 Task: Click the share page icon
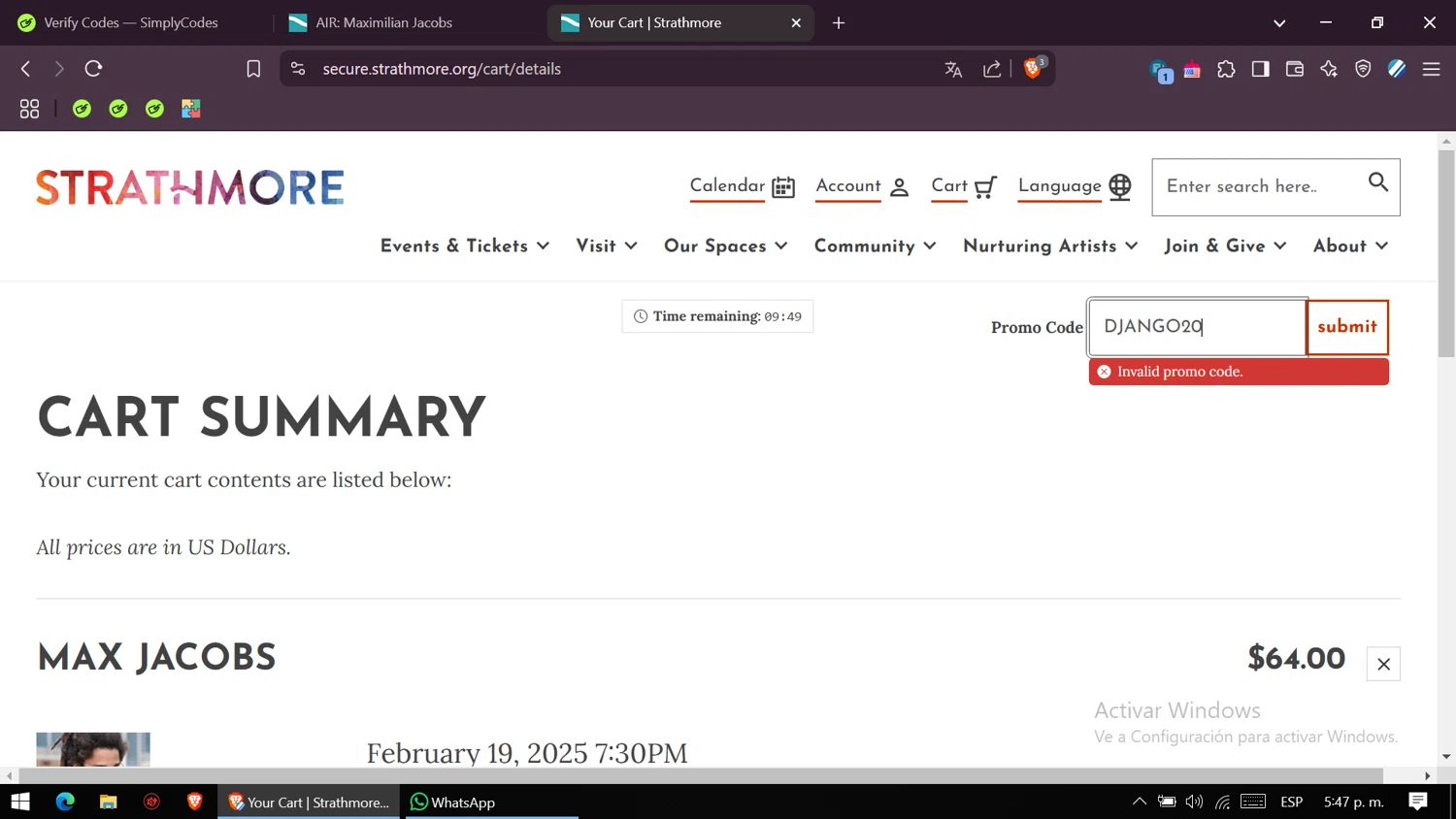coord(992,69)
